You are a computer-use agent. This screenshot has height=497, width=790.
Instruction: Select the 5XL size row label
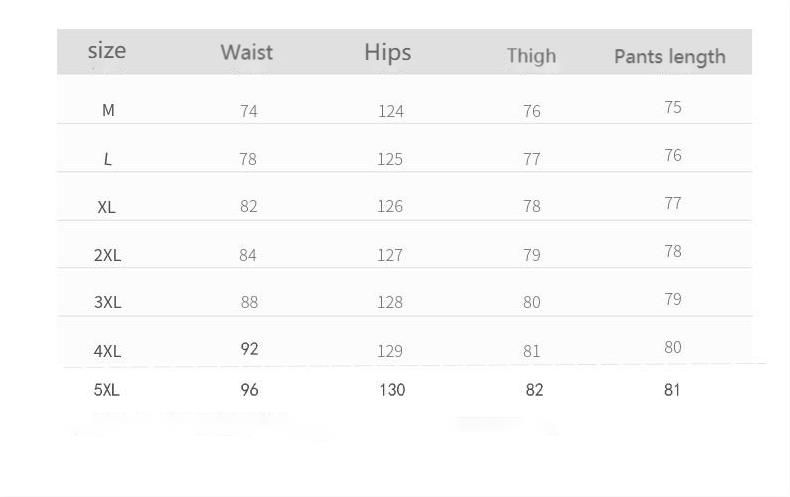click(x=107, y=390)
